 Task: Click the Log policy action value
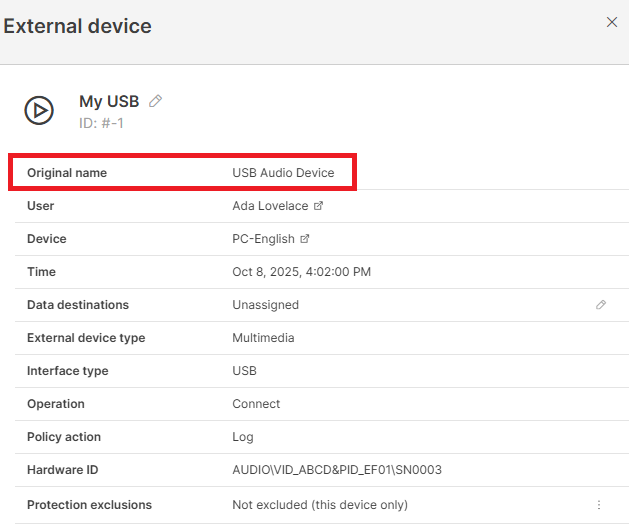243,437
